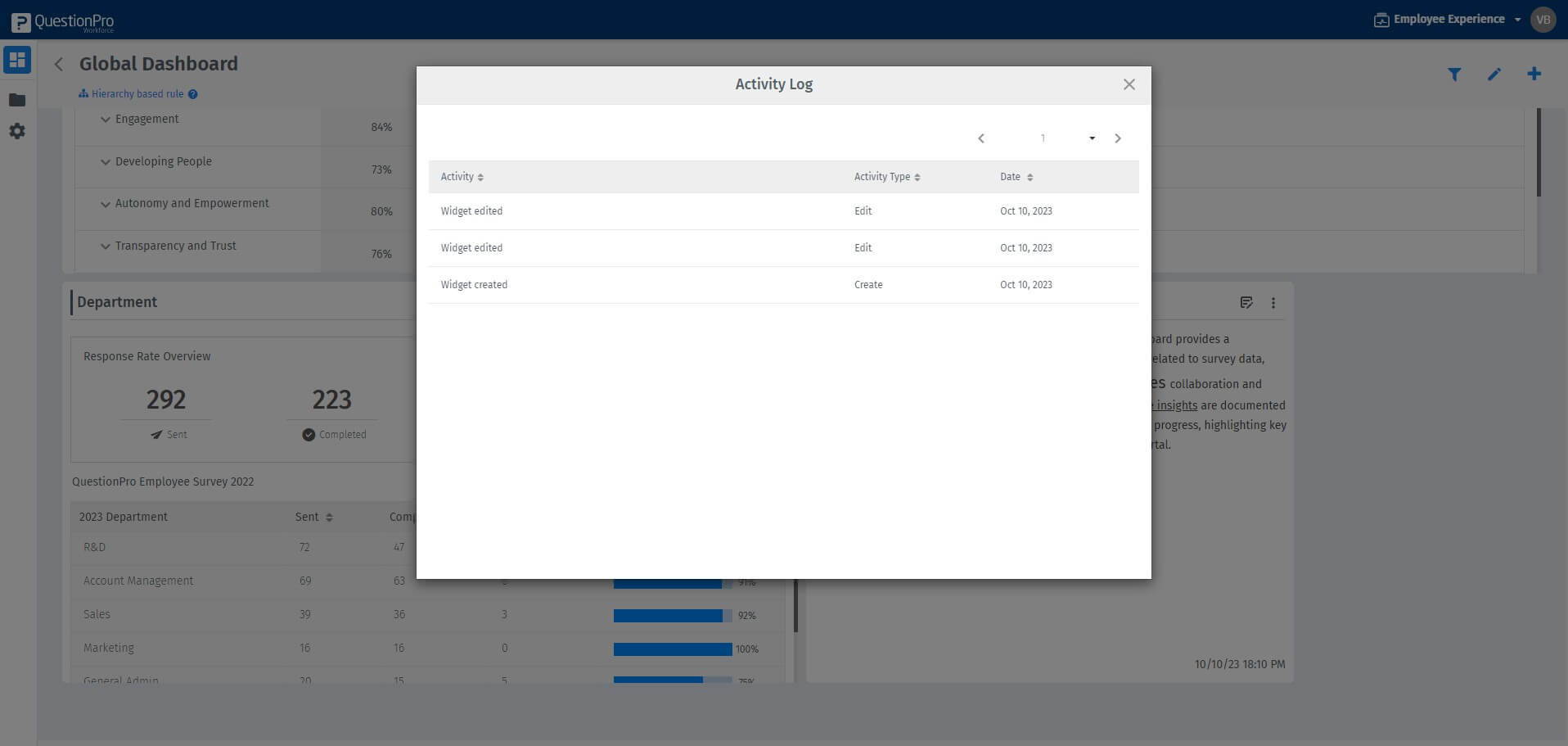1568x746 pixels.
Task: Click the add widget plus icon
Action: click(1534, 74)
